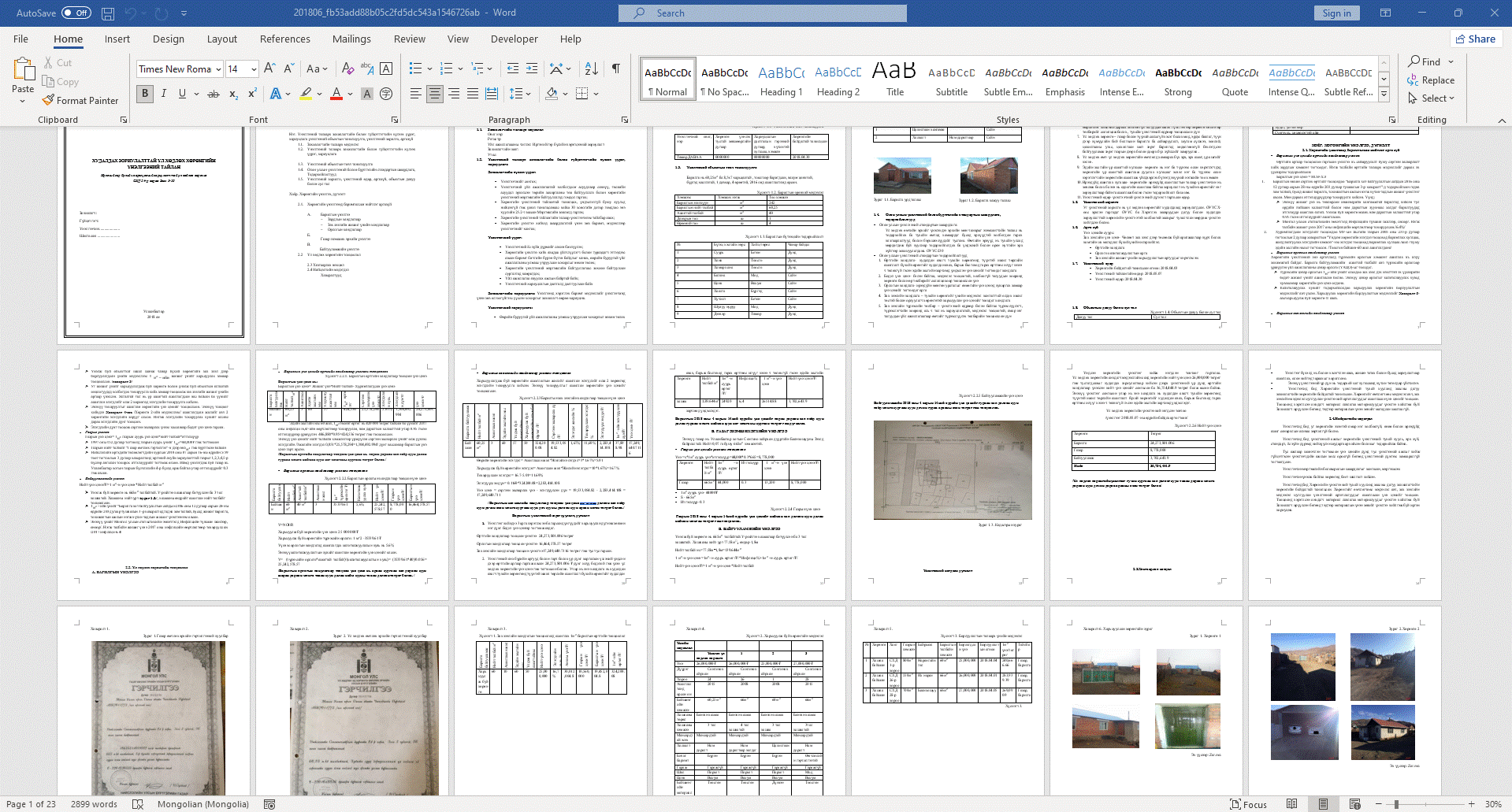
Task: Open the References tab
Action: click(x=284, y=39)
